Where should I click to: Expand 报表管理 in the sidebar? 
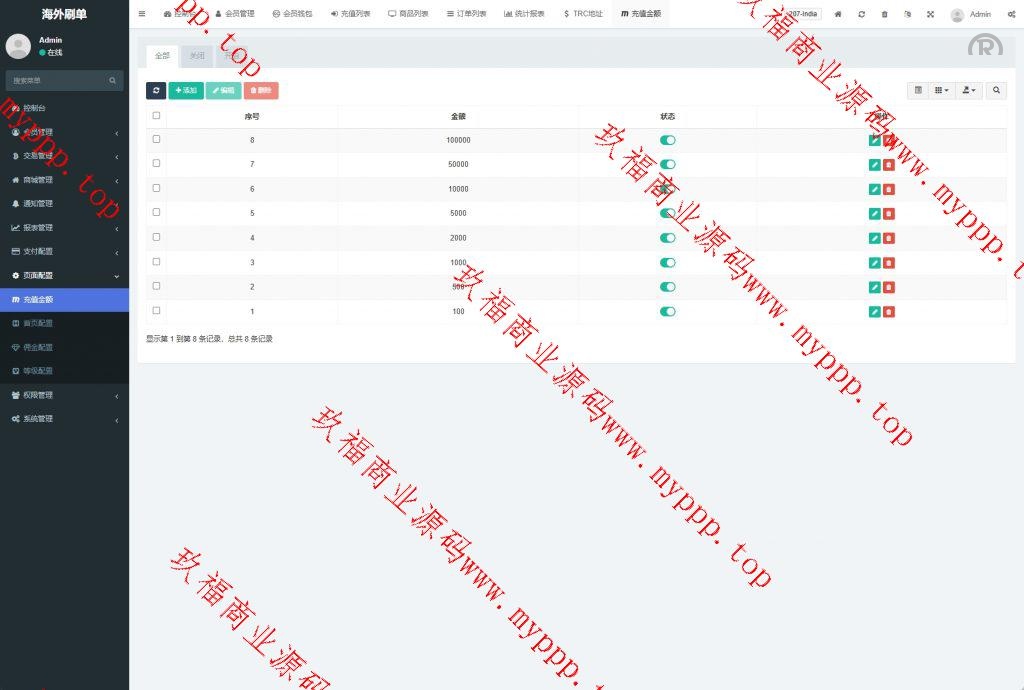[65, 227]
